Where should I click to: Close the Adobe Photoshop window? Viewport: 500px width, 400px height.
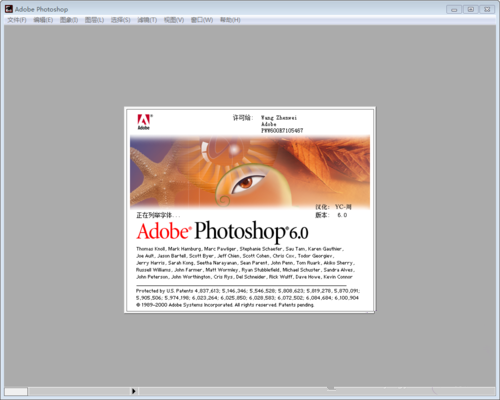[x=487, y=9]
